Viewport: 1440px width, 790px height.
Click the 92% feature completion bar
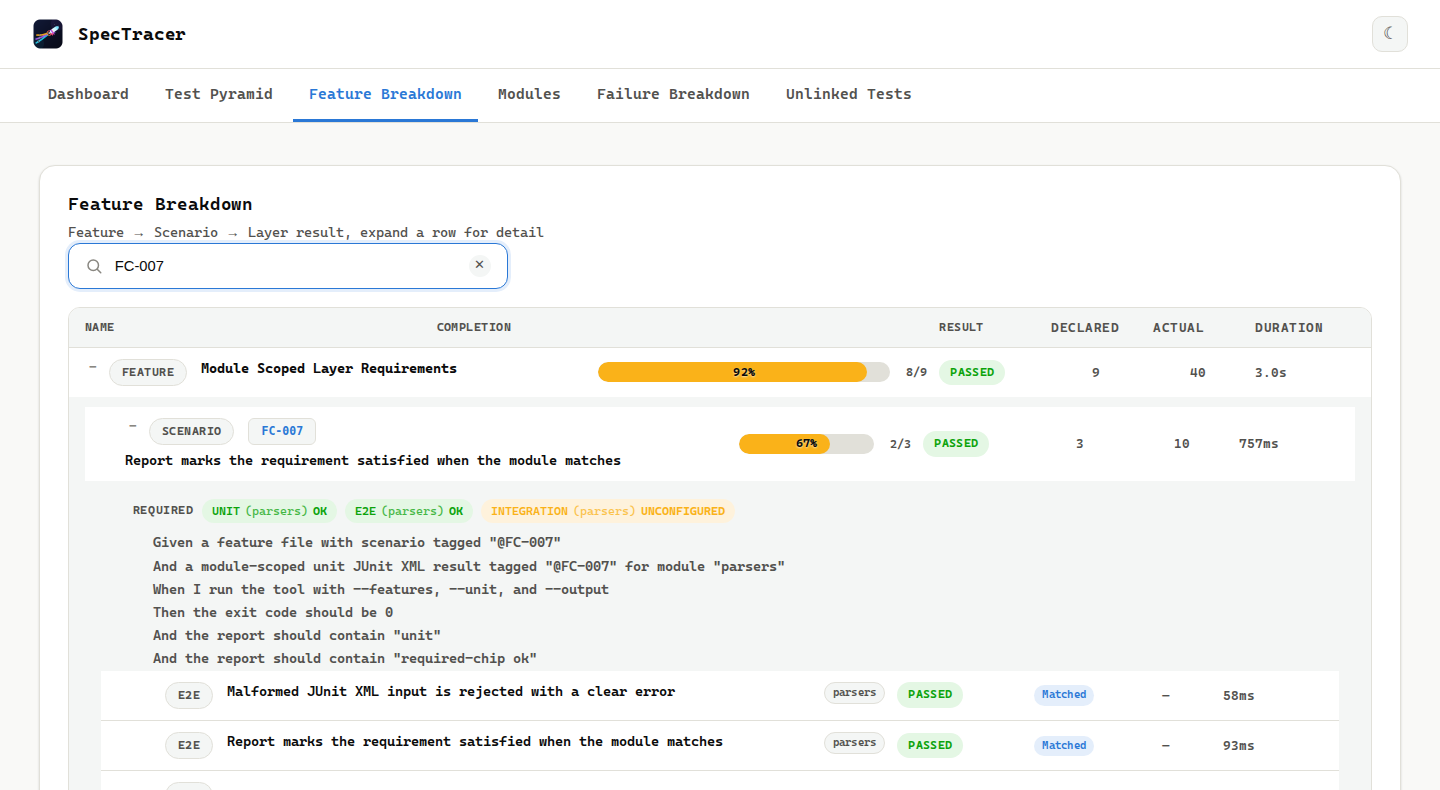pos(743,372)
